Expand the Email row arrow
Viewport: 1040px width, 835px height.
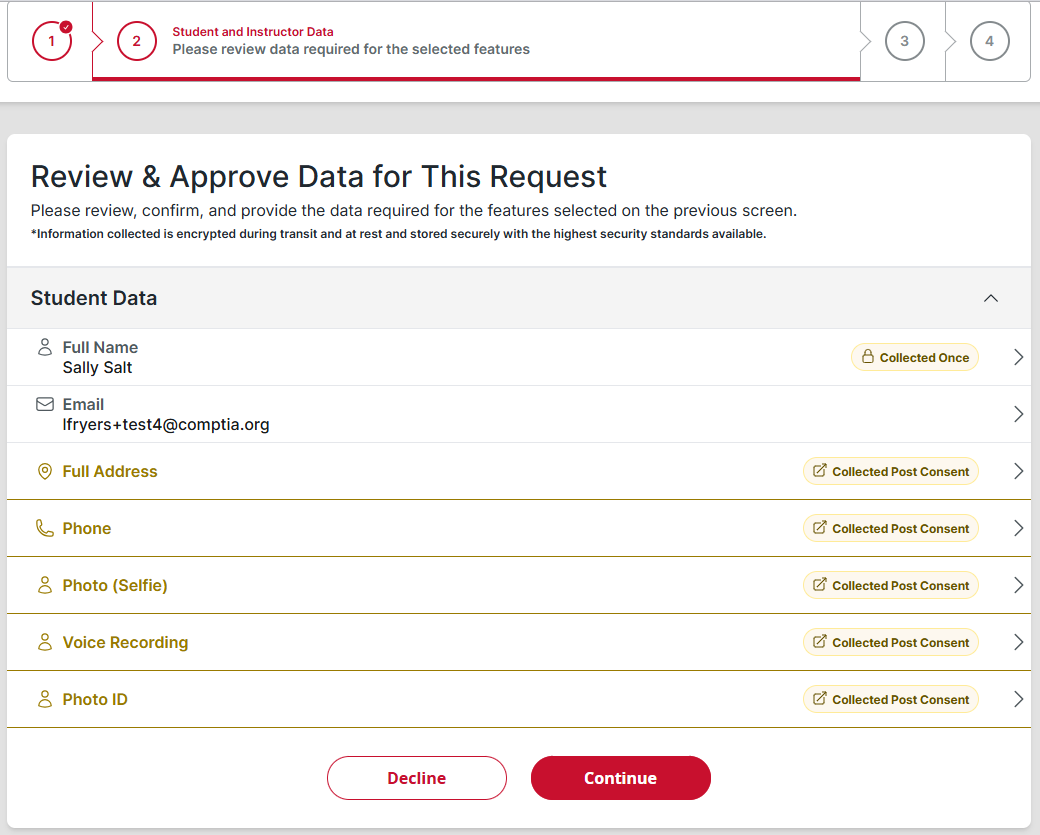coord(1019,415)
